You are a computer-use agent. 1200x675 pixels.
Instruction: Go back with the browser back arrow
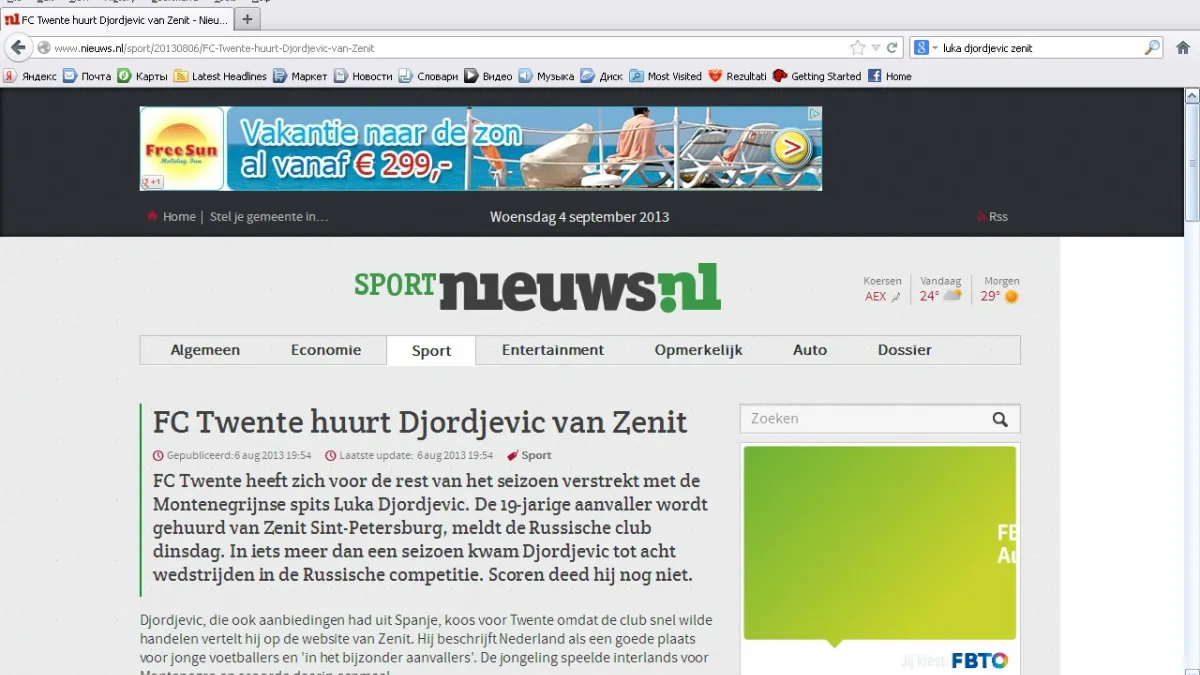(18, 47)
